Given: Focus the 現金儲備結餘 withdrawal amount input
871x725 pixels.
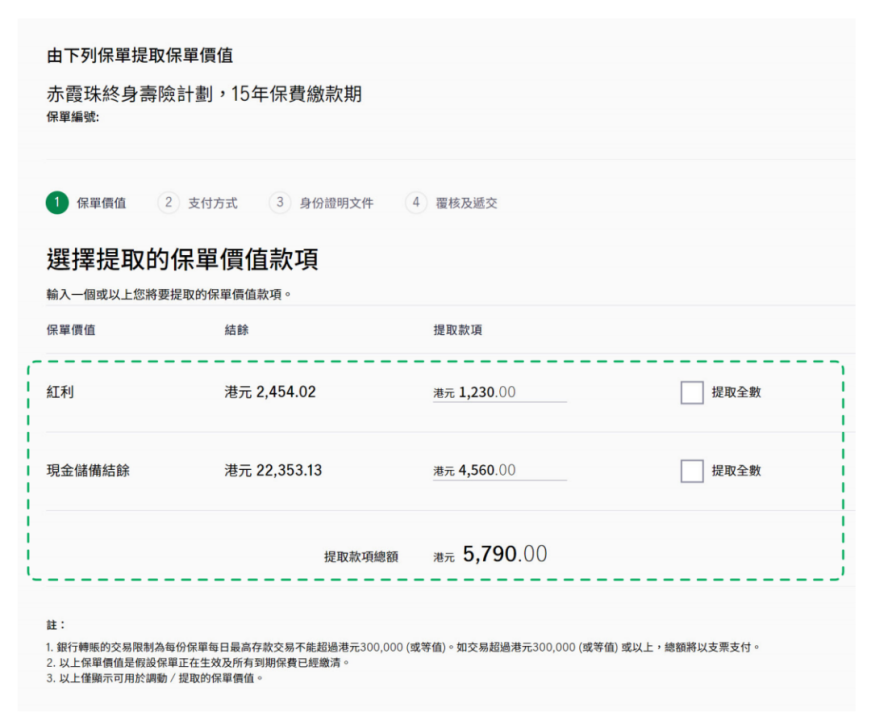Looking at the screenshot, I should 510,471.
